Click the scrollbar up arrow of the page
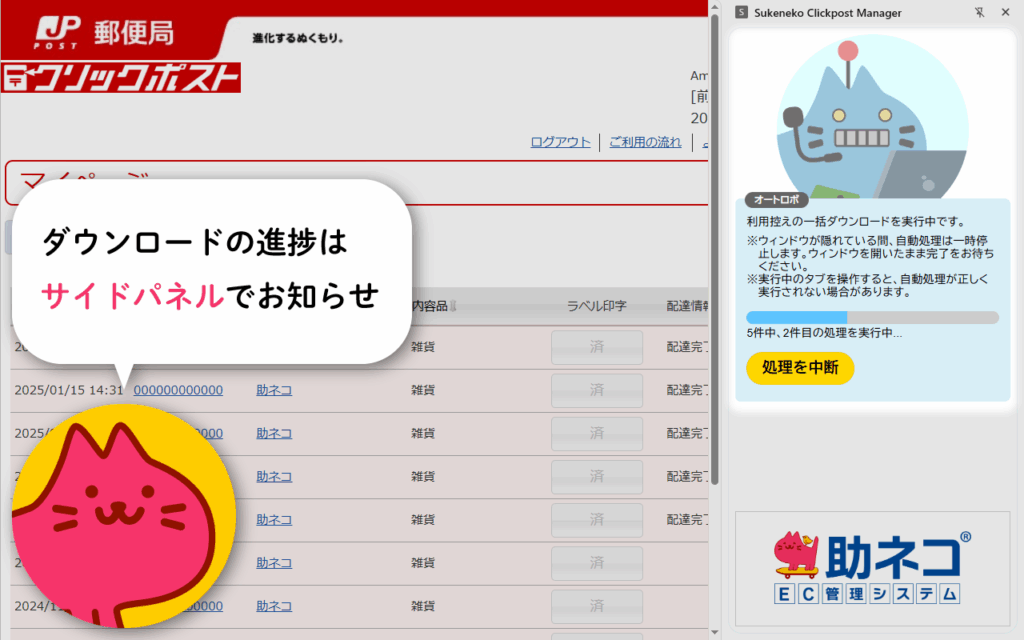Image resolution: width=1024 pixels, height=640 pixels. click(x=714, y=7)
